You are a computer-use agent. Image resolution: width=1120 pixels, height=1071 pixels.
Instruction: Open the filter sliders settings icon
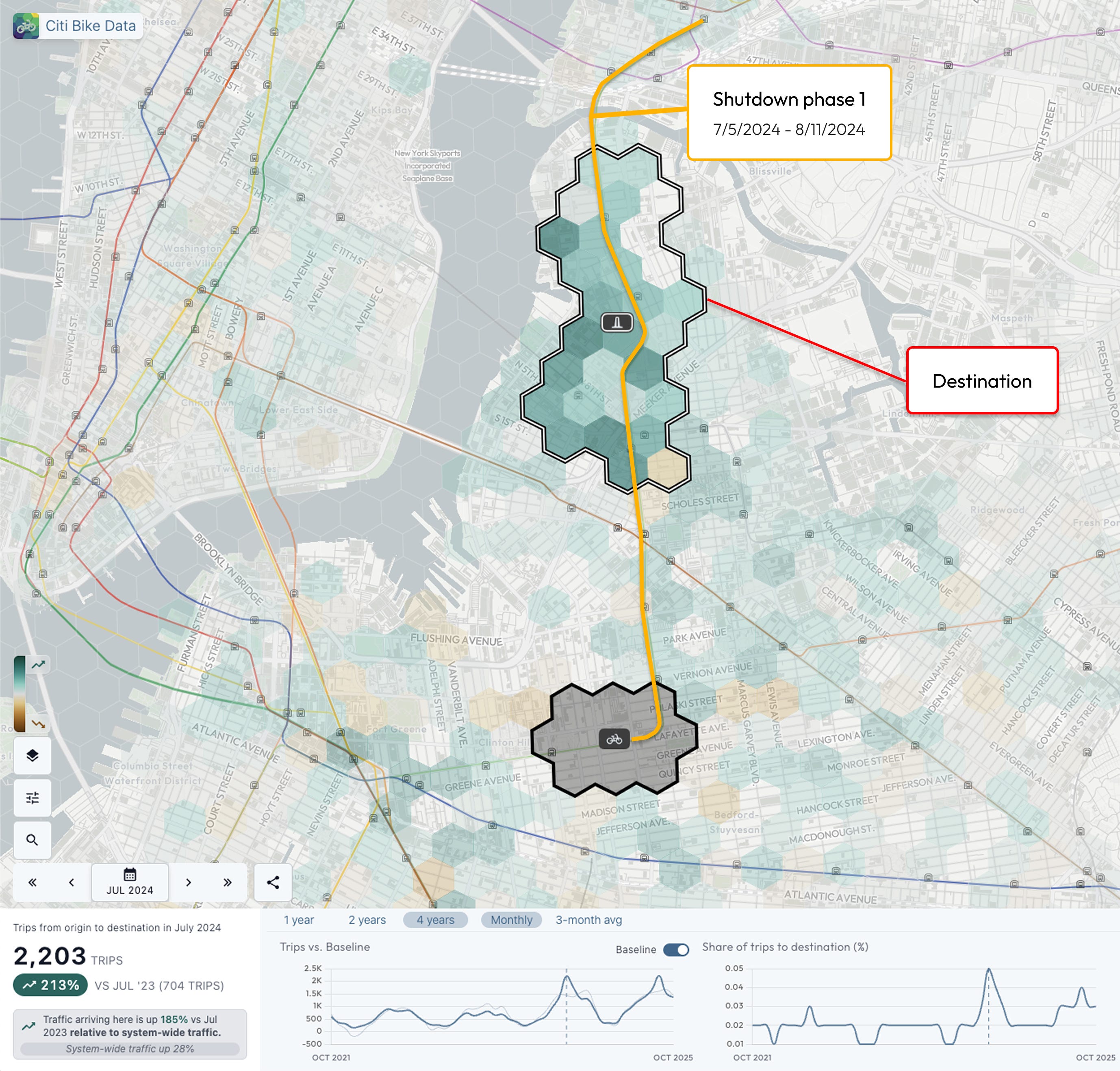[x=33, y=798]
